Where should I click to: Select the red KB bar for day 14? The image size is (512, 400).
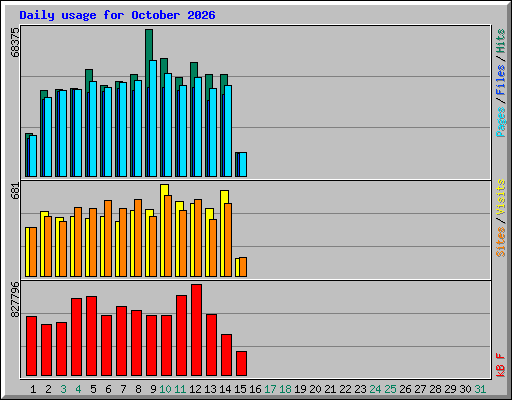tap(226, 355)
